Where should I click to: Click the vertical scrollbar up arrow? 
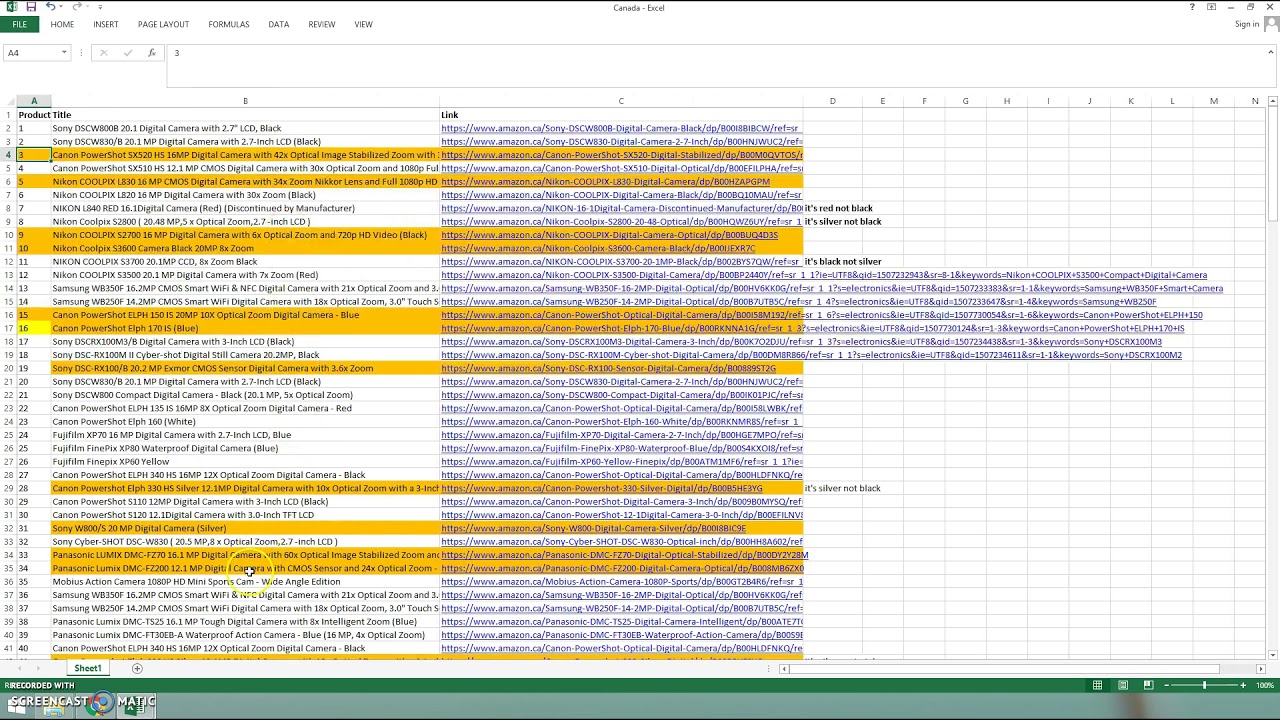(1273, 101)
